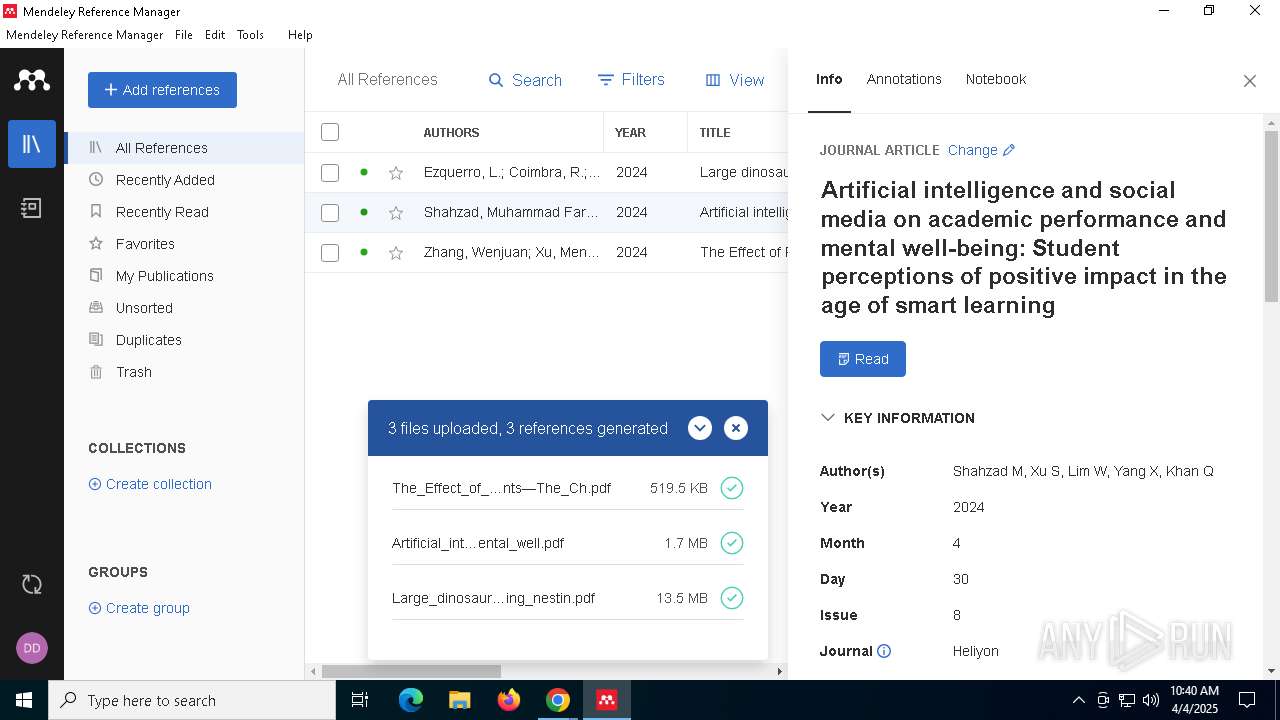Image resolution: width=1280 pixels, height=720 pixels.
Task: Switch to the Notebook tab
Action: point(996,79)
